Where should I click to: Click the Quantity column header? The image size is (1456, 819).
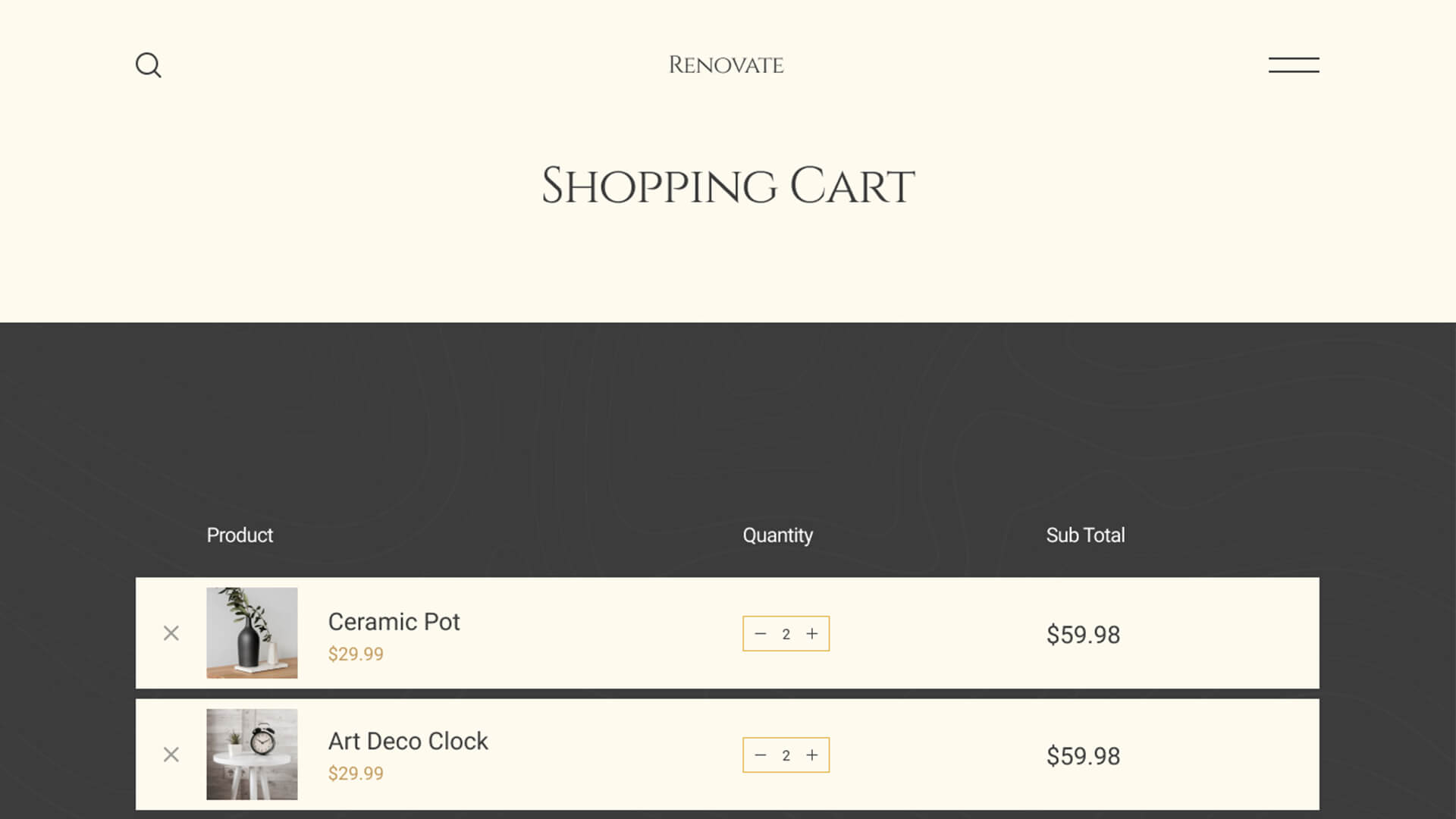(x=777, y=535)
